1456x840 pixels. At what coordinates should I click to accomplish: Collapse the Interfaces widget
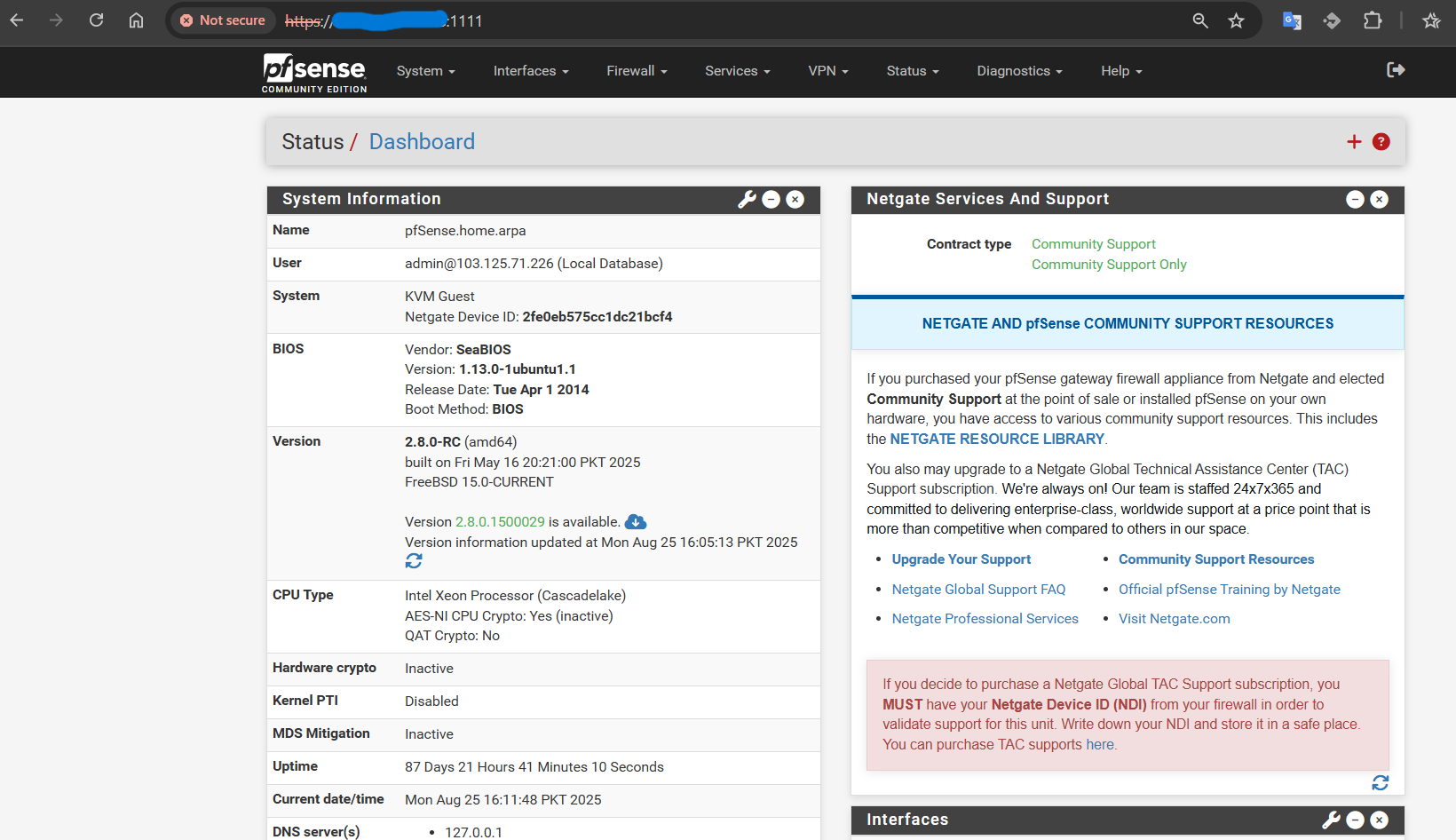1355,820
